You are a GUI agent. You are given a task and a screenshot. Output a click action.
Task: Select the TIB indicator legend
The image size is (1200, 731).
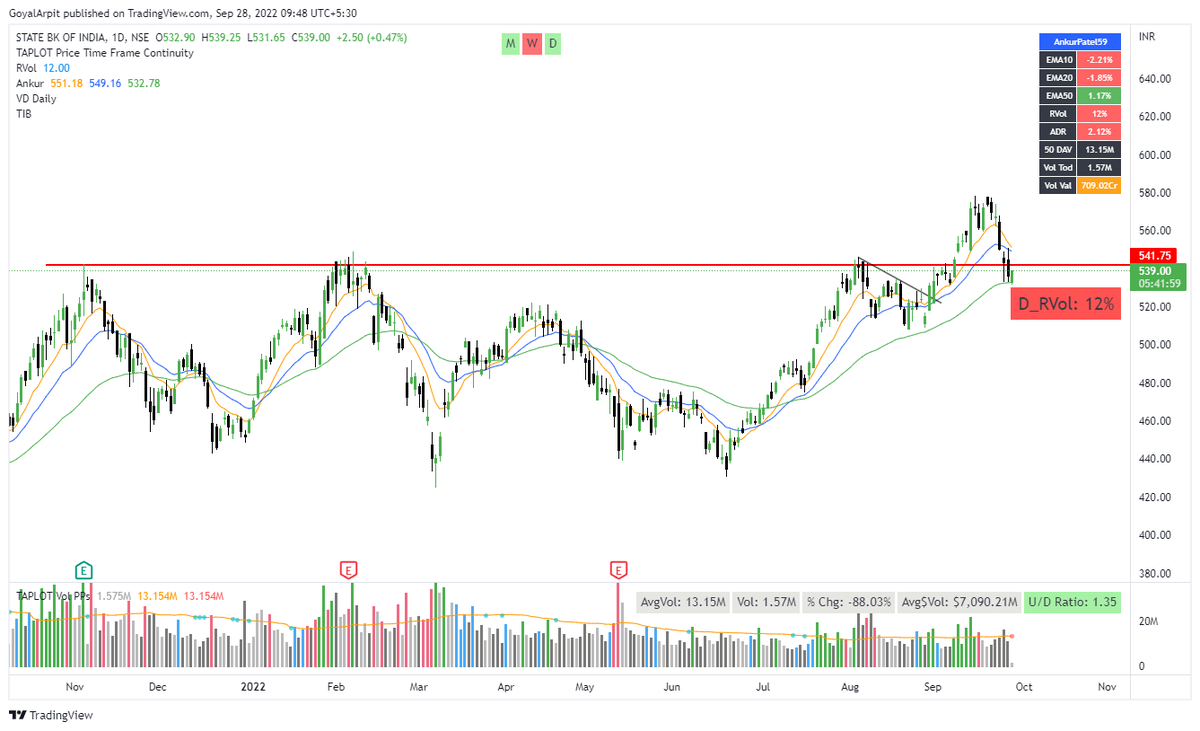[24, 113]
